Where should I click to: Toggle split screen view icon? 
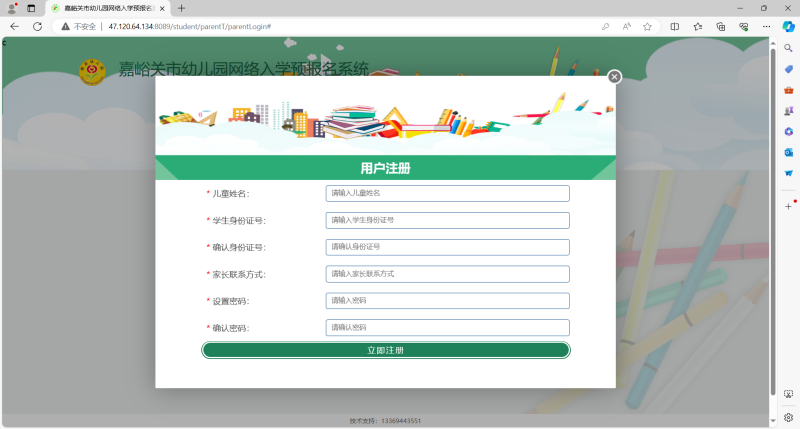coord(675,26)
